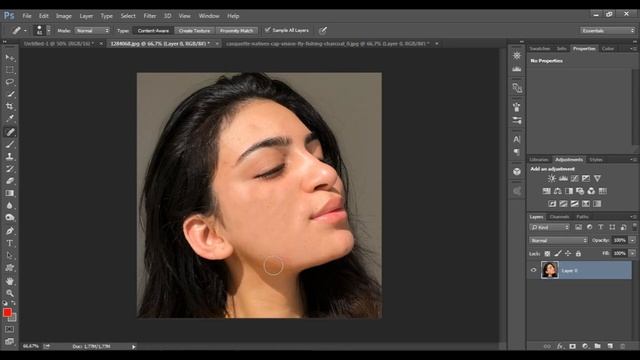The image size is (640, 360).
Task: Select the Lasso tool
Action: click(x=10, y=82)
